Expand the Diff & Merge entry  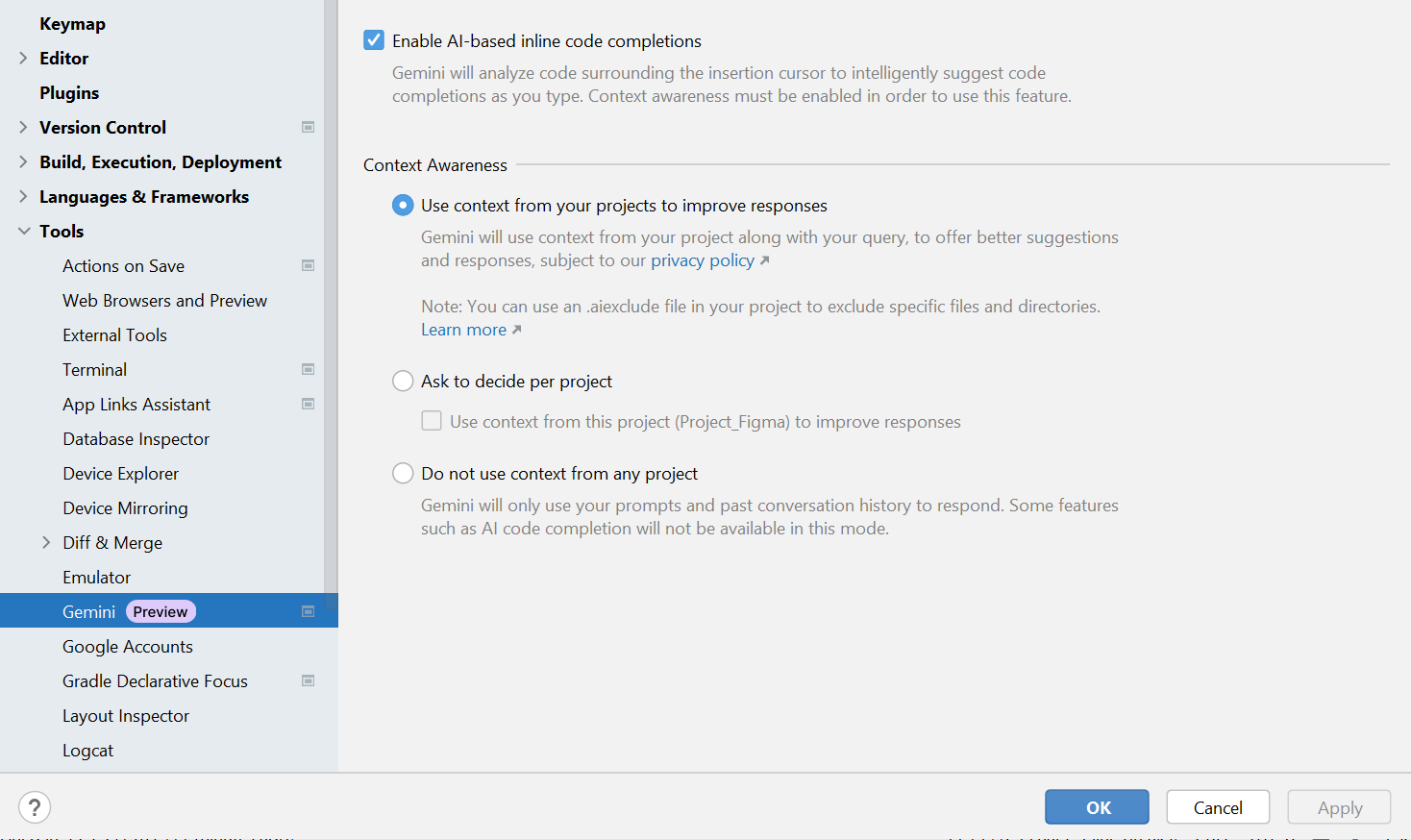46,542
